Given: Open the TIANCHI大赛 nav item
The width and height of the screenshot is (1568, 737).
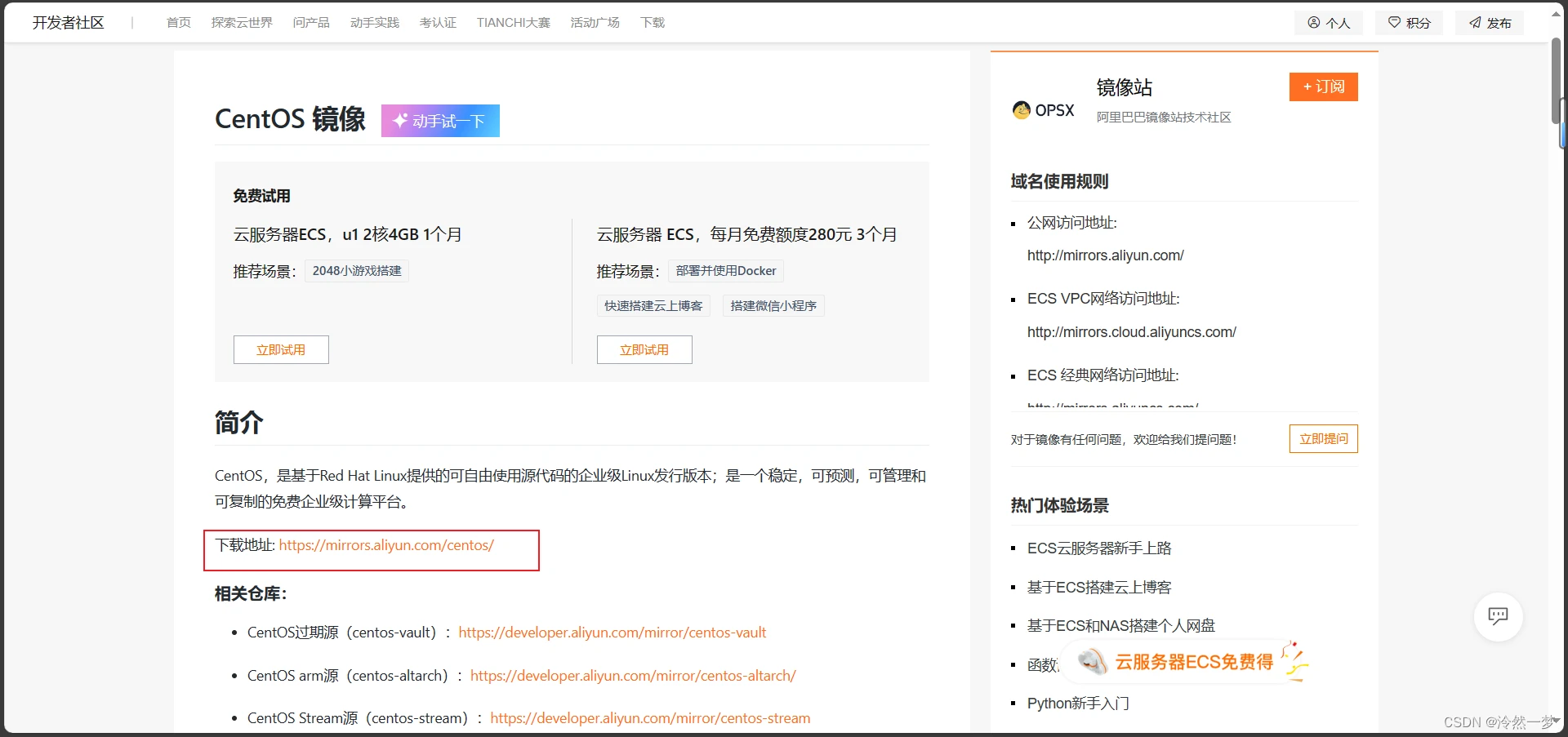Looking at the screenshot, I should (x=514, y=23).
